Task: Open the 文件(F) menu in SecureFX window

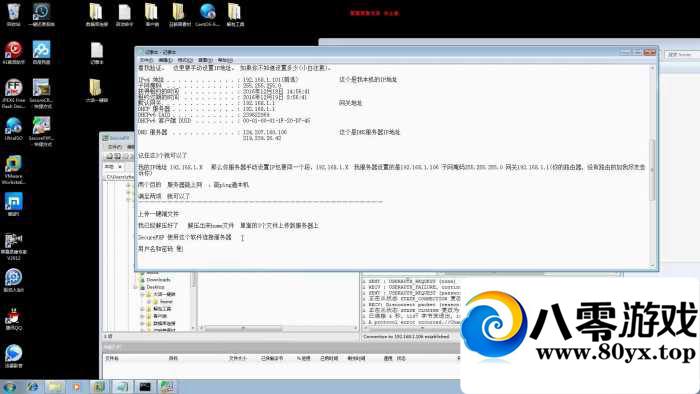Action: (115, 147)
